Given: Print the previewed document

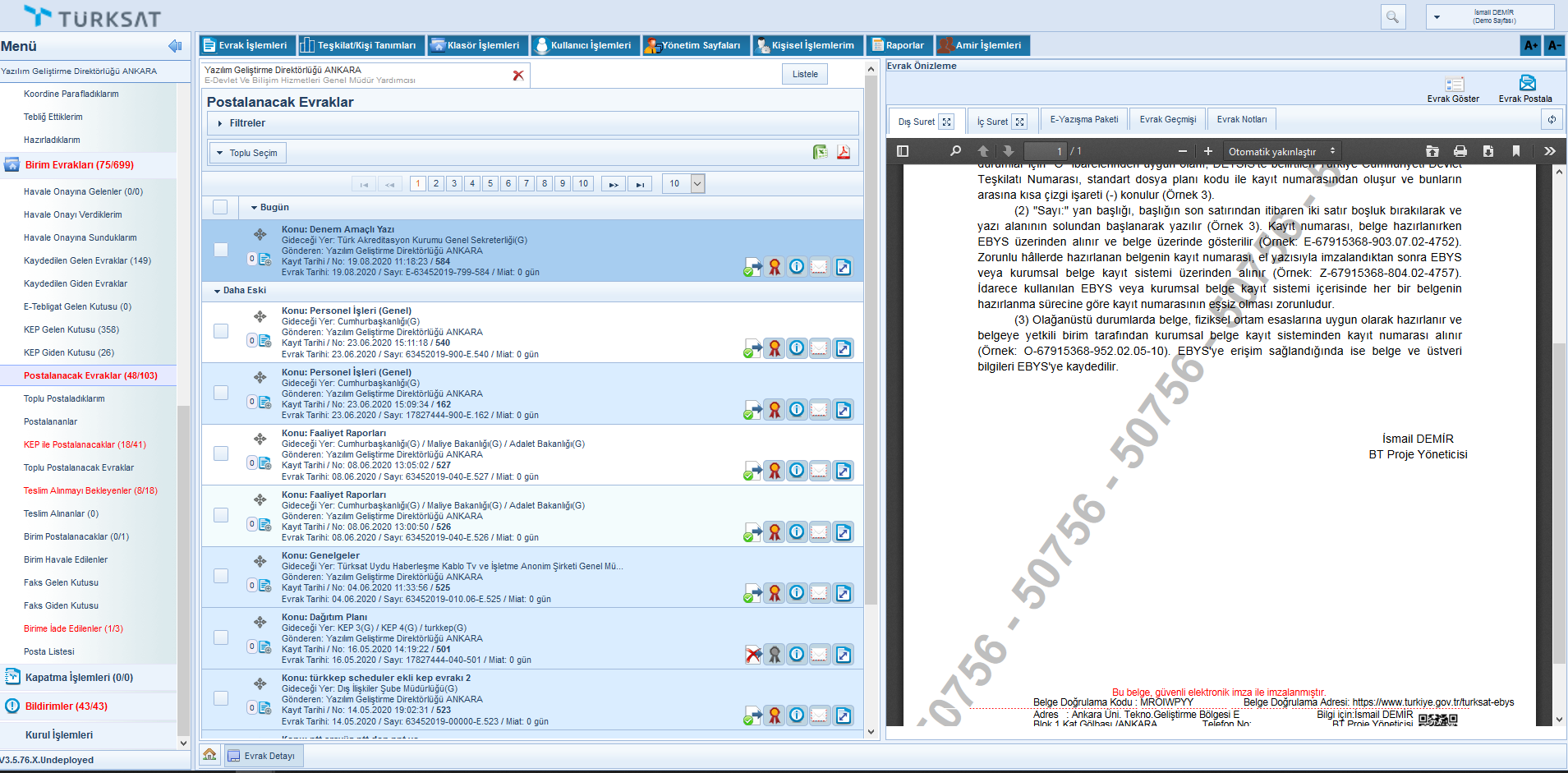Looking at the screenshot, I should point(1460,151).
